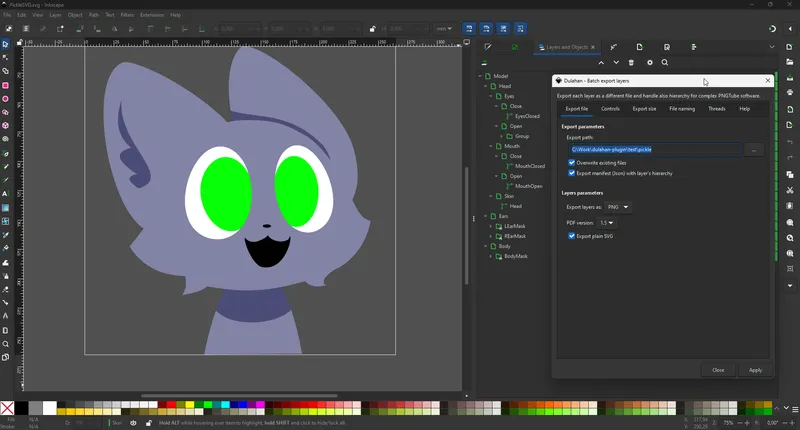This screenshot has height=430, width=800.
Task: Open PDF version 1.5 dropdown
Action: (x=607, y=223)
